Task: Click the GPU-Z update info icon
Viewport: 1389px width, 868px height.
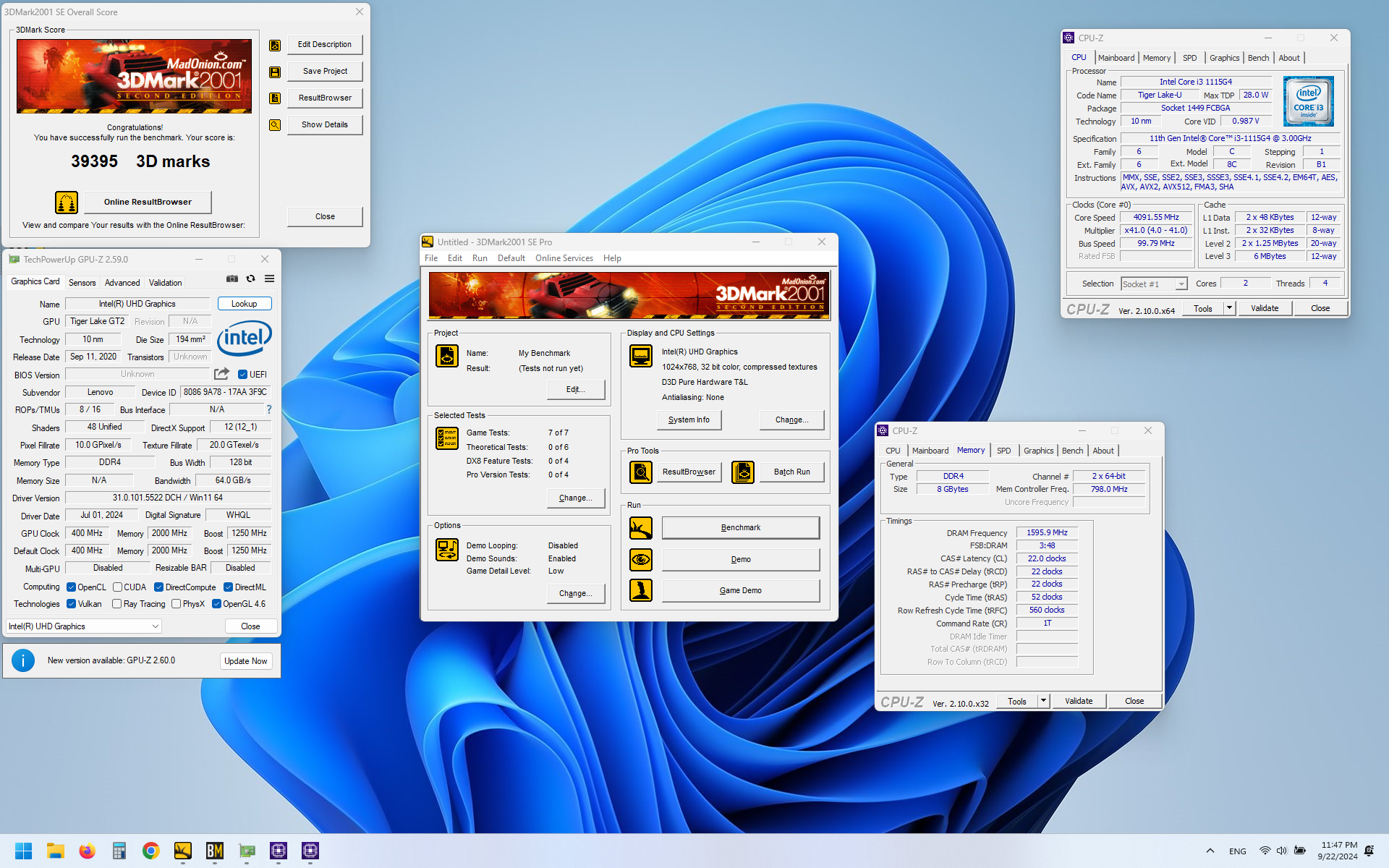Action: pos(23,660)
